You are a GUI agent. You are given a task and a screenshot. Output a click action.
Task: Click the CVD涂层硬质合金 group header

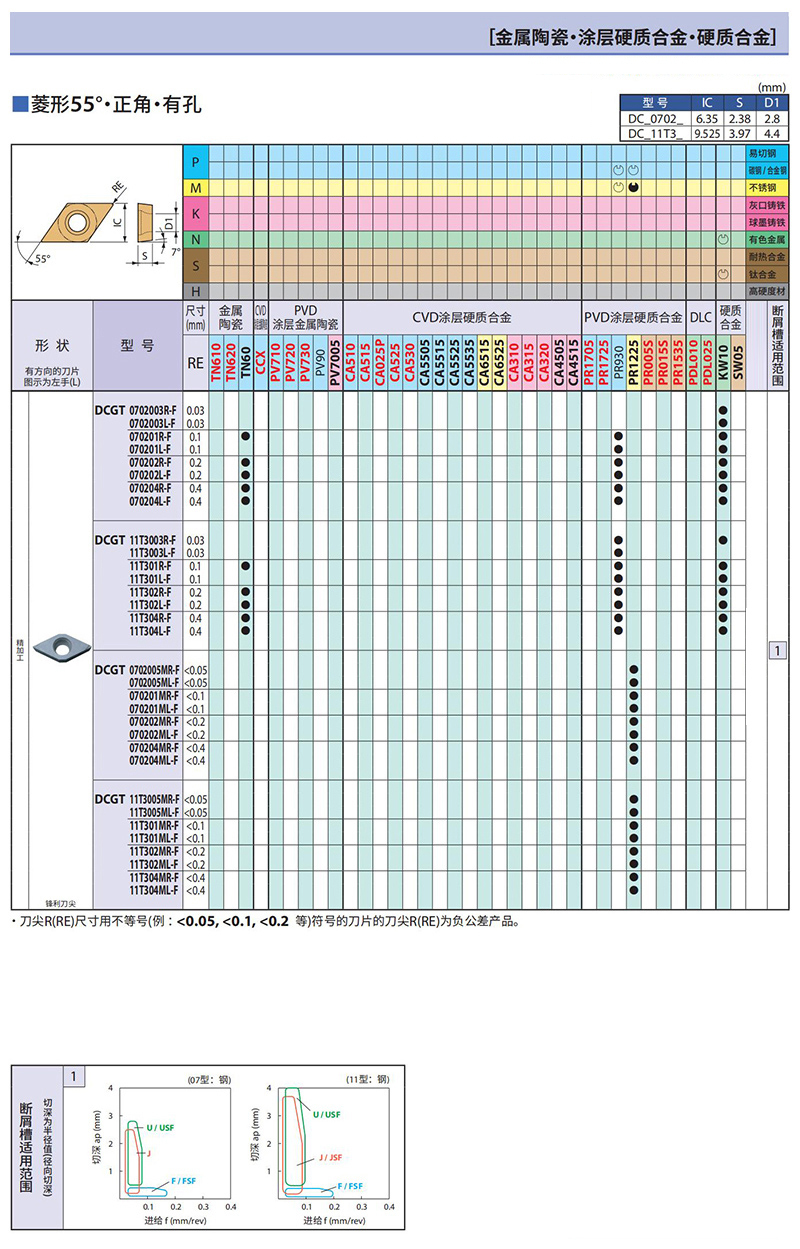tap(462, 317)
